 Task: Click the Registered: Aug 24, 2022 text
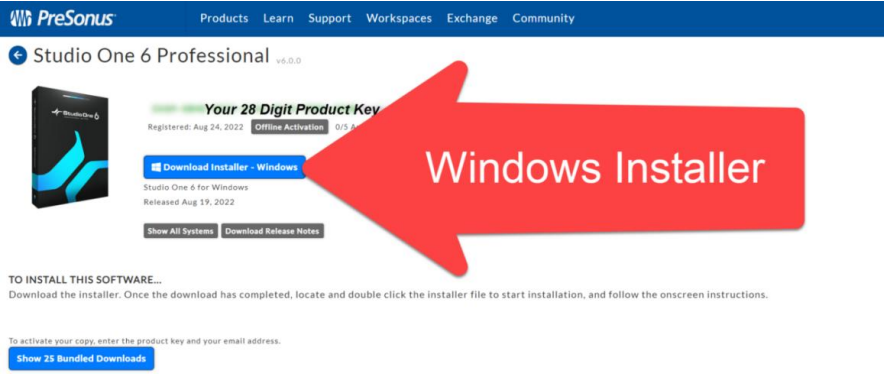(x=195, y=127)
